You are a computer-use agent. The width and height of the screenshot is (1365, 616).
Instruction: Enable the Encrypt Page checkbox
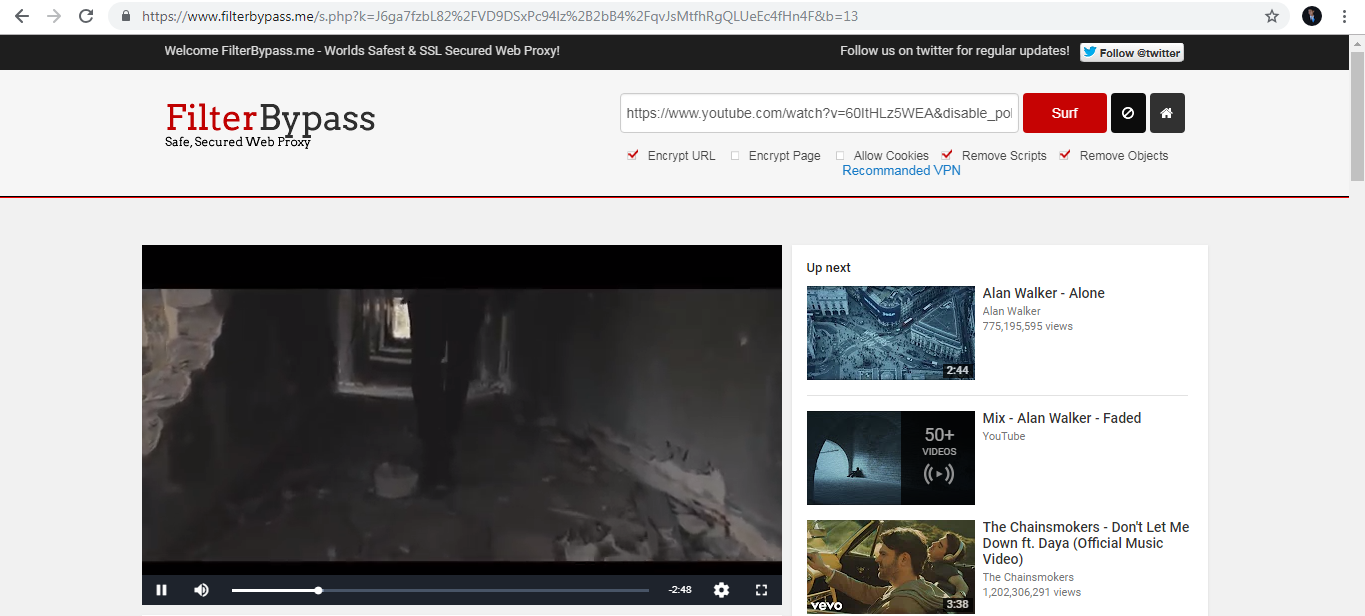point(735,156)
